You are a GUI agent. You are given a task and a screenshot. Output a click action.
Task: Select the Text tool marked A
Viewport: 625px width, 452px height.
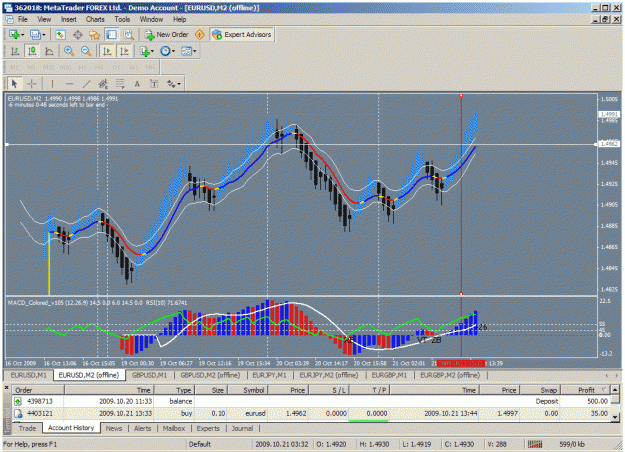(x=137, y=84)
